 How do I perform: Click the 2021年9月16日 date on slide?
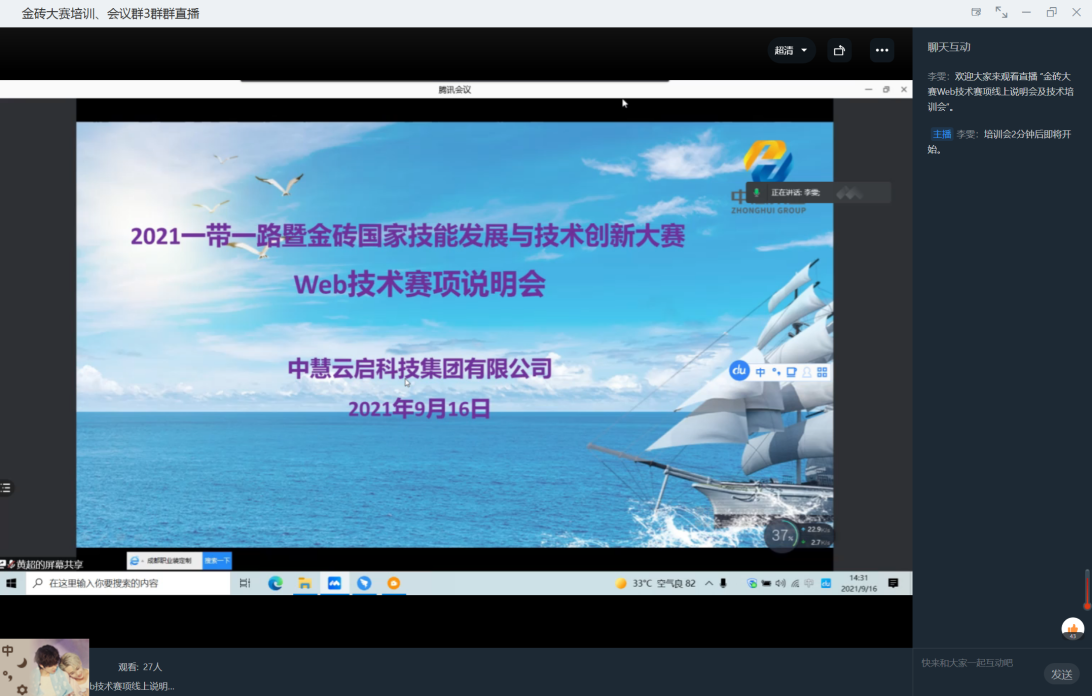click(419, 408)
